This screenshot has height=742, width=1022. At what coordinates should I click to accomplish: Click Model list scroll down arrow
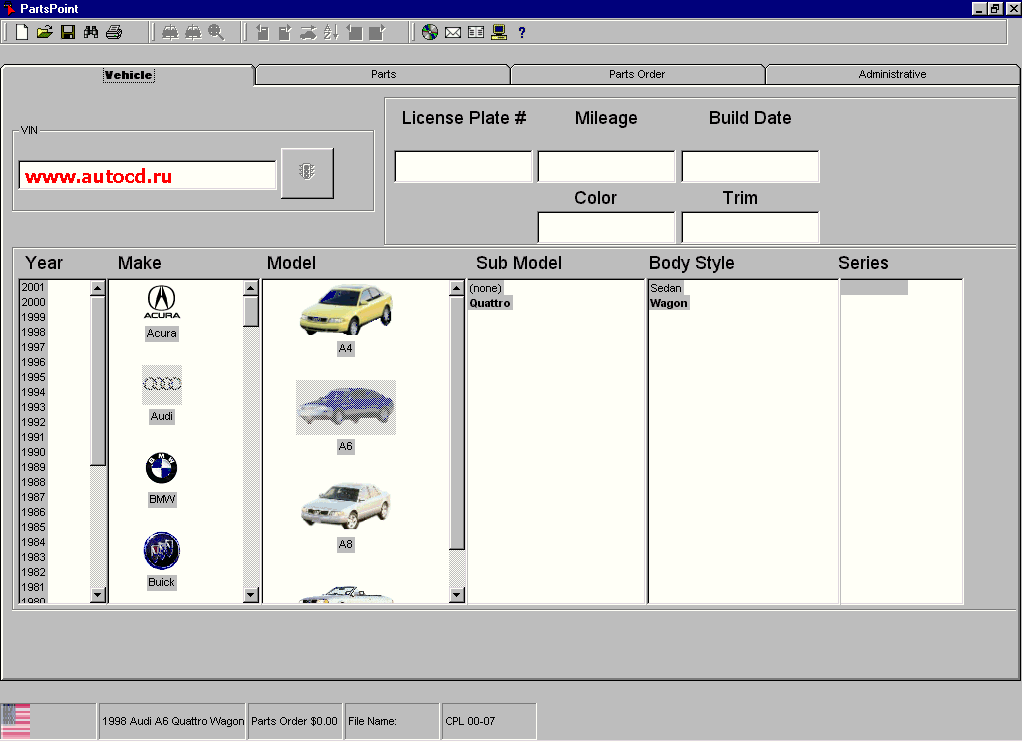[457, 595]
